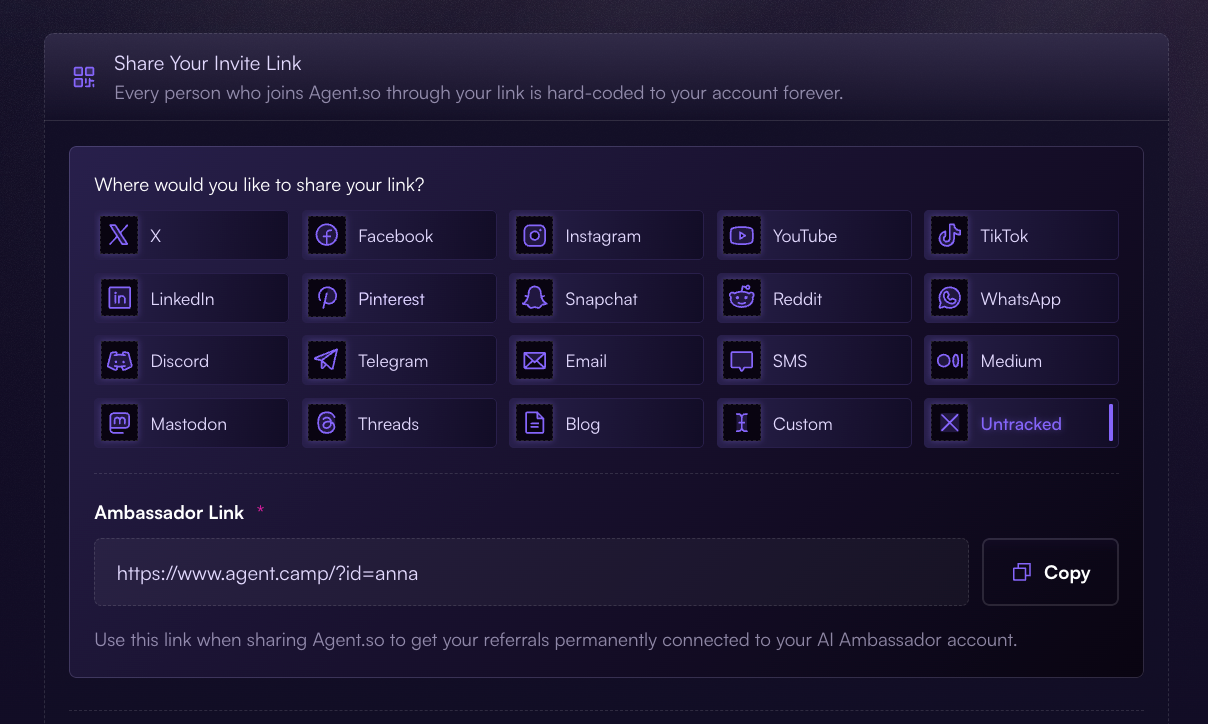Choose the SMS speech bubble icon

[x=742, y=361]
